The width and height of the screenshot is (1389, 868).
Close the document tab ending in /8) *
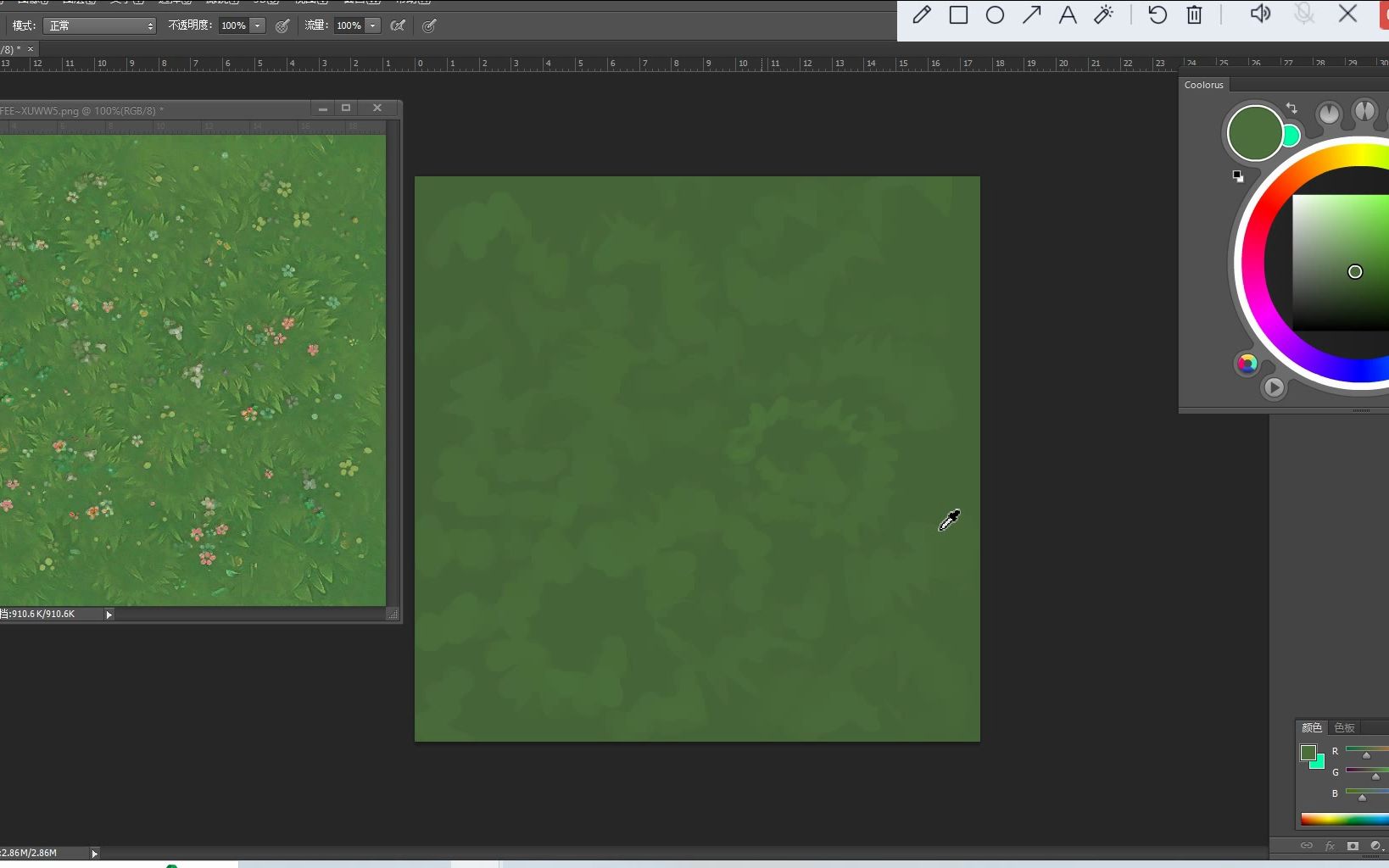[31, 49]
